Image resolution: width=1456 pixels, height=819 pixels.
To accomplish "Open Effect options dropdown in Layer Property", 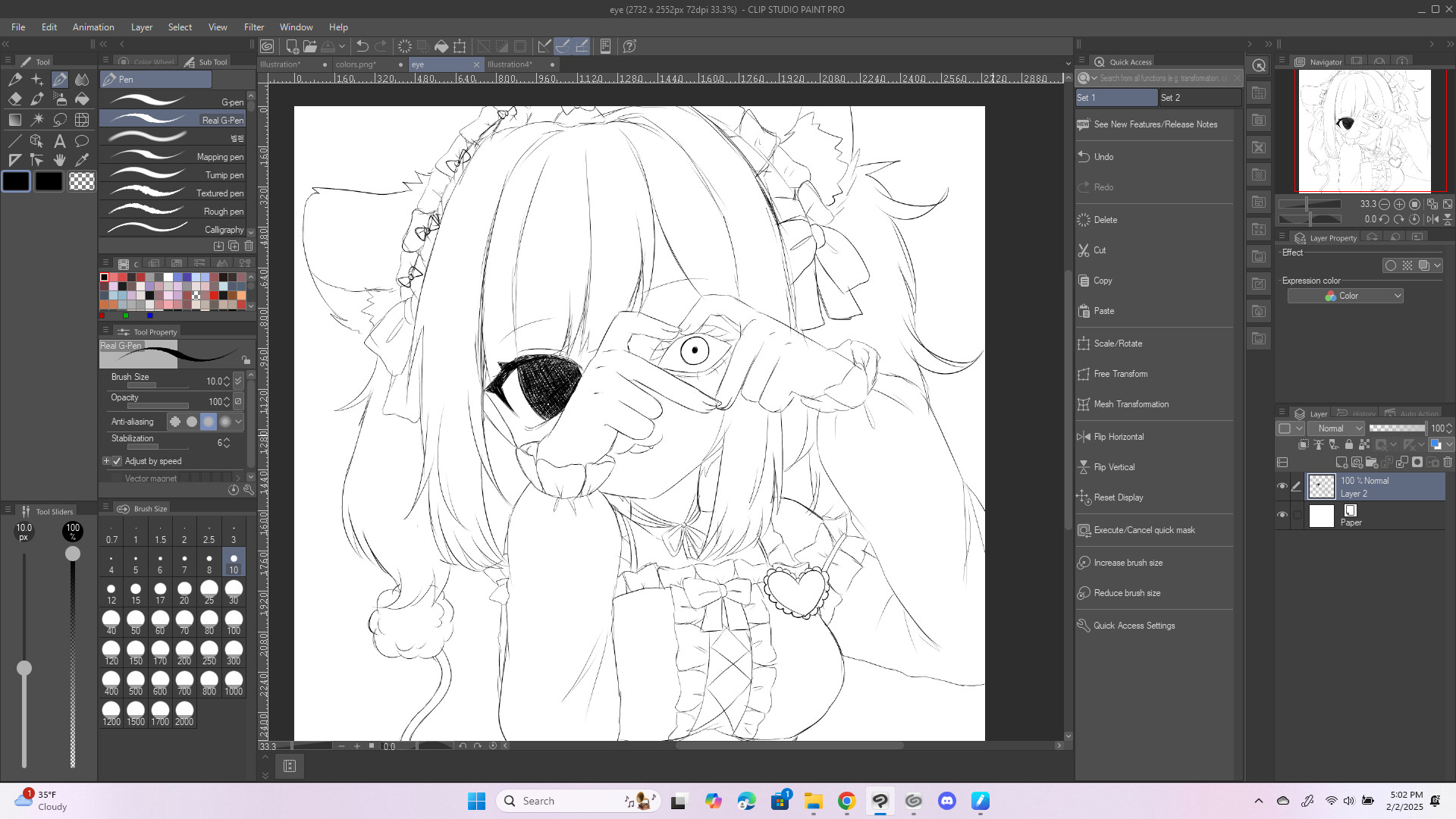I will pos(1437,265).
